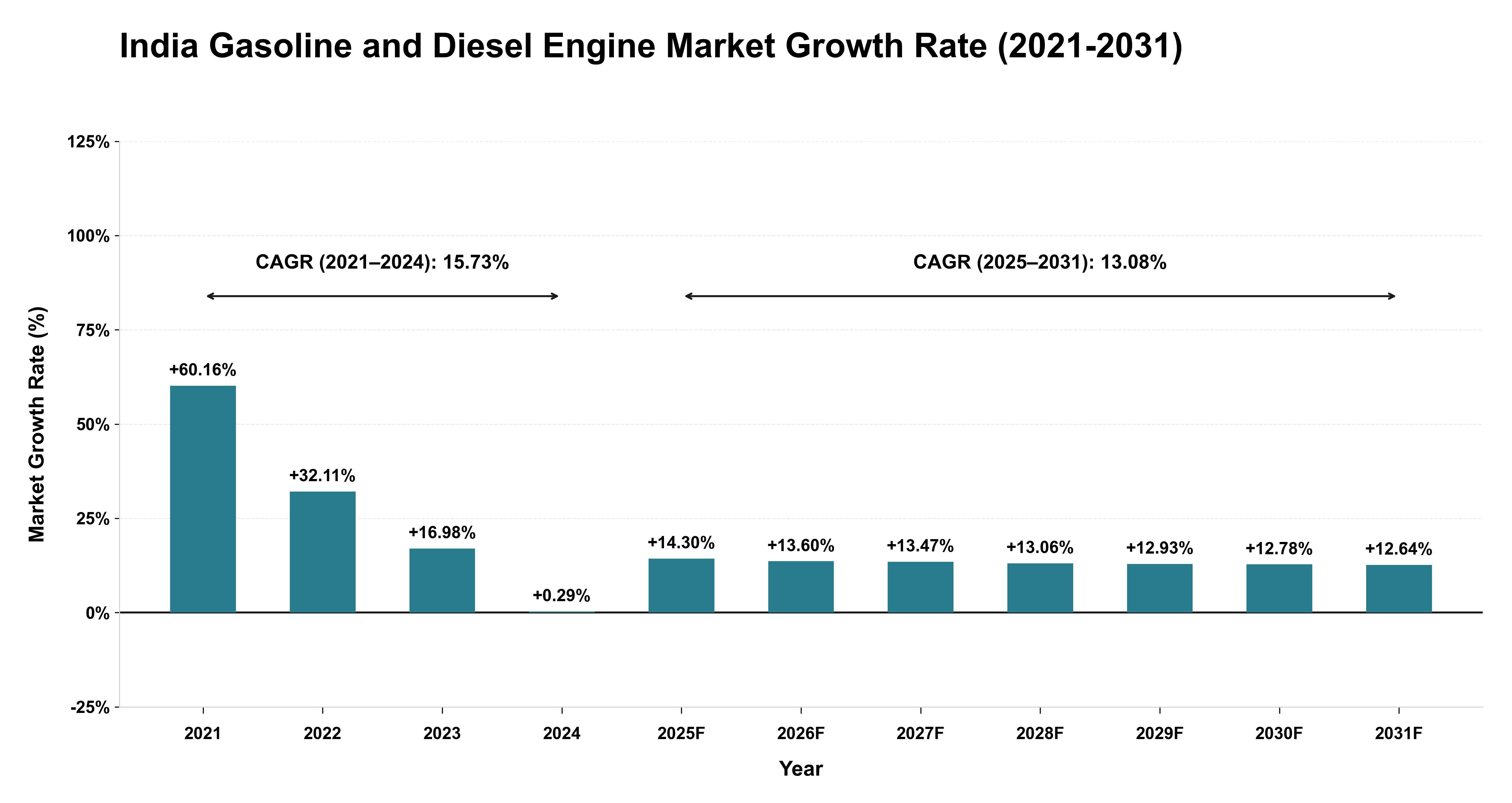The width and height of the screenshot is (1512, 803).
Task: Click the 50% y-axis tick label
Action: [x=93, y=424]
